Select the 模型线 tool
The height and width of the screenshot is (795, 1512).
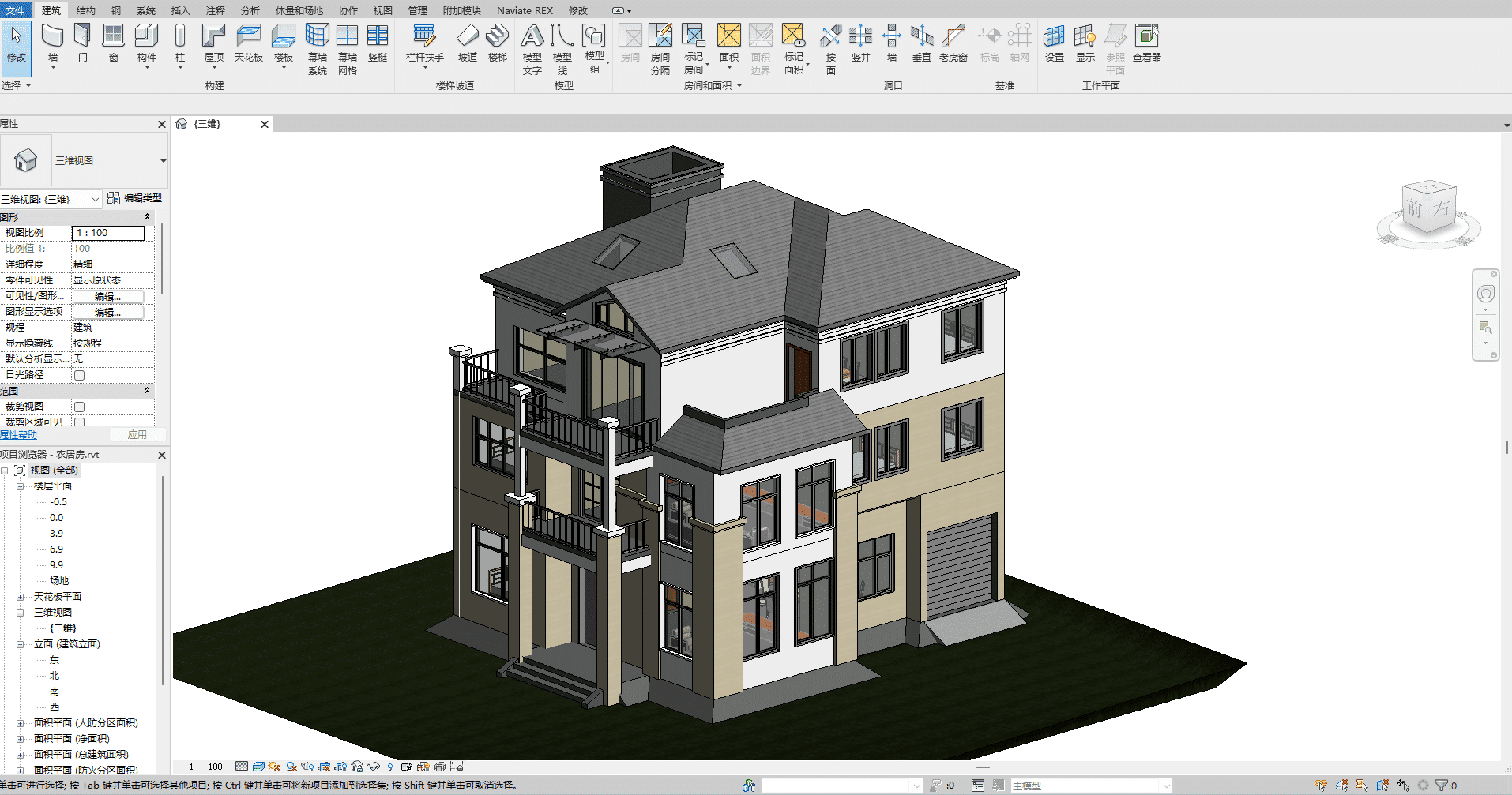562,49
